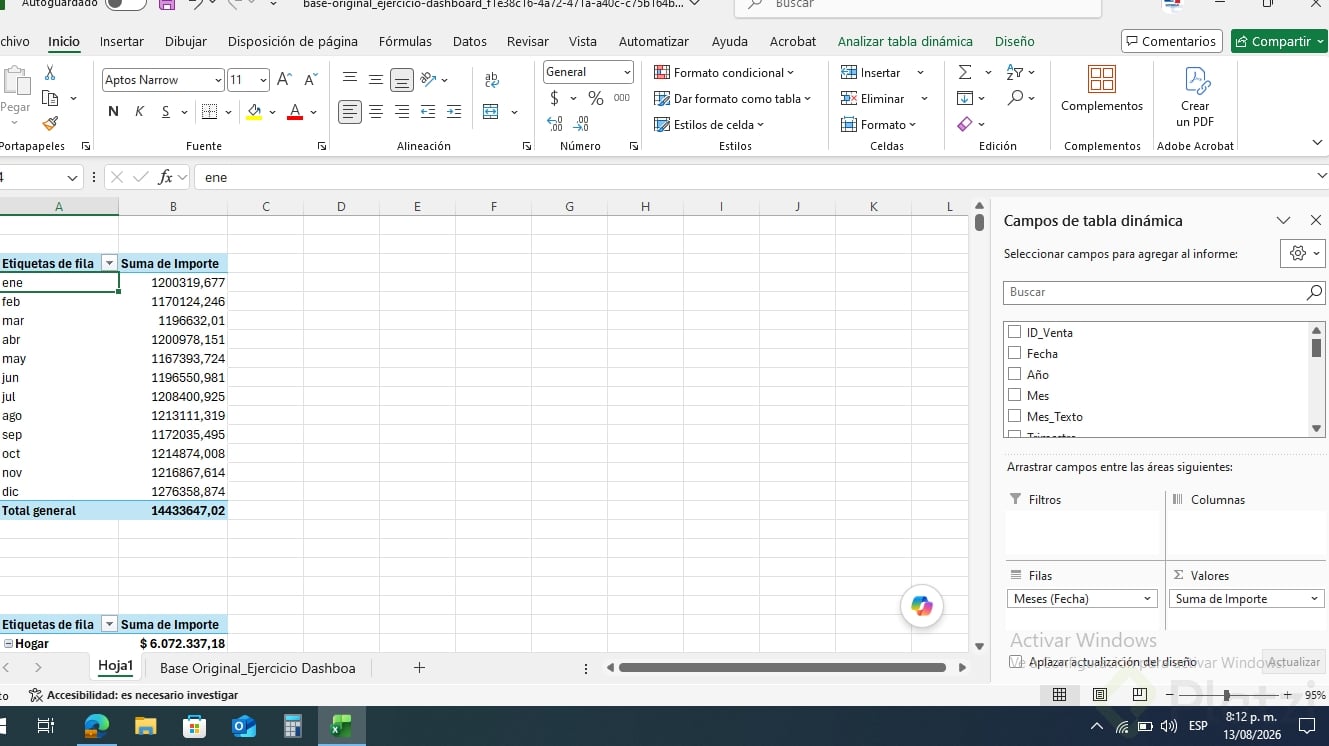Viewport: 1329px width, 746px height.
Task: Click the cell borders icon
Action: 209,112
